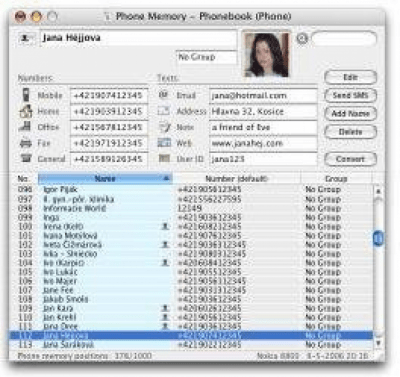Screen dimensions: 400x377
Task: Click the Office building icon
Action: click(25, 127)
